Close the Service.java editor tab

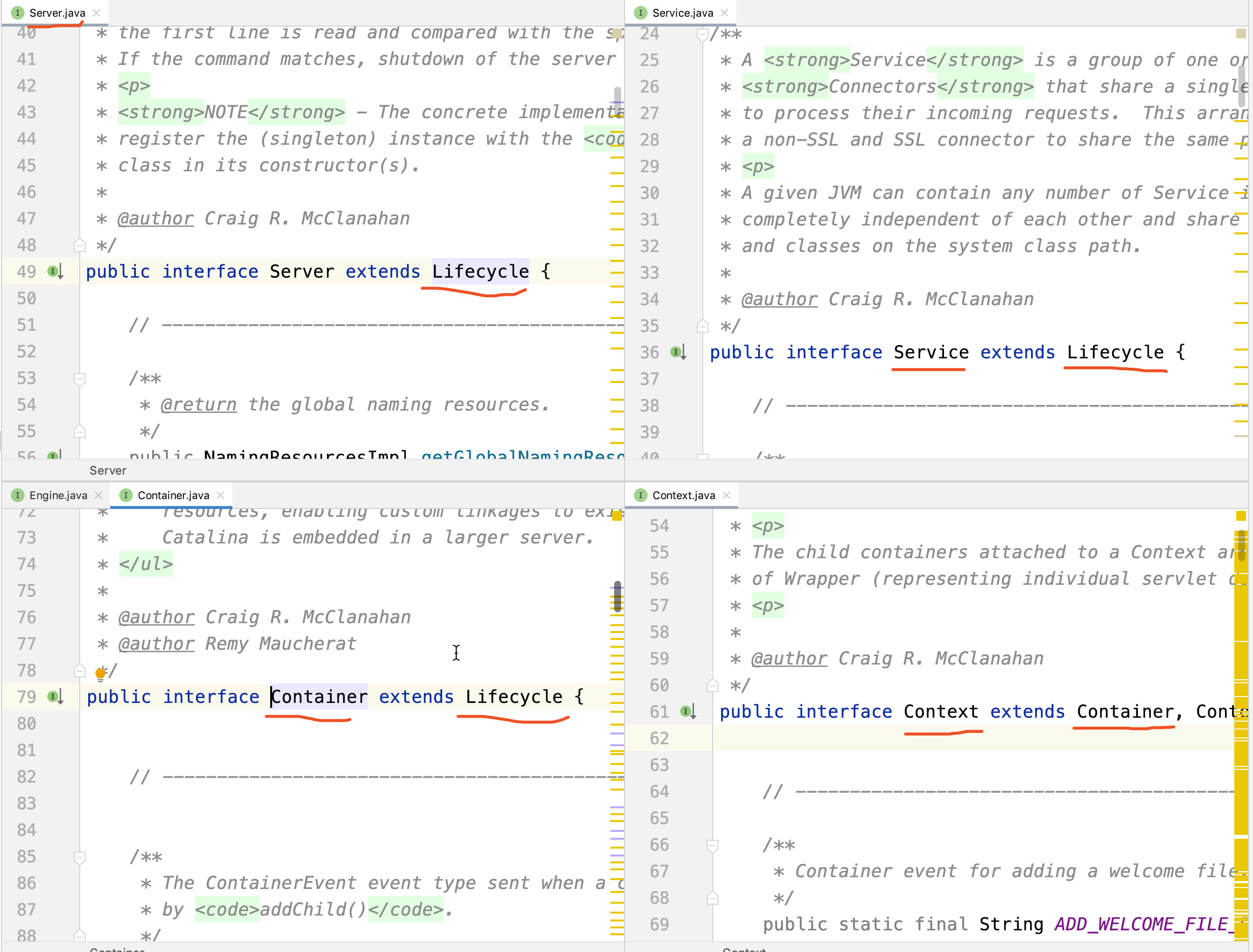pyautogui.click(x=724, y=12)
